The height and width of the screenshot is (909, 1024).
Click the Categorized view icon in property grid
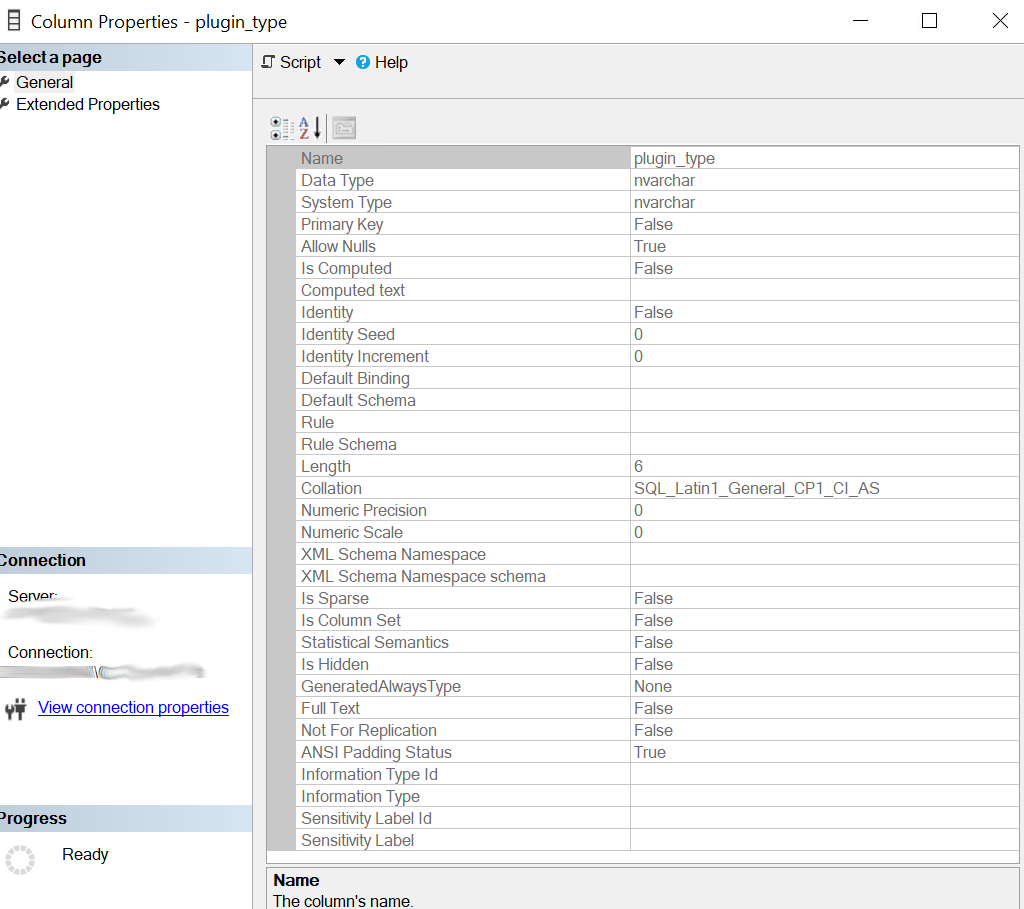click(x=281, y=128)
